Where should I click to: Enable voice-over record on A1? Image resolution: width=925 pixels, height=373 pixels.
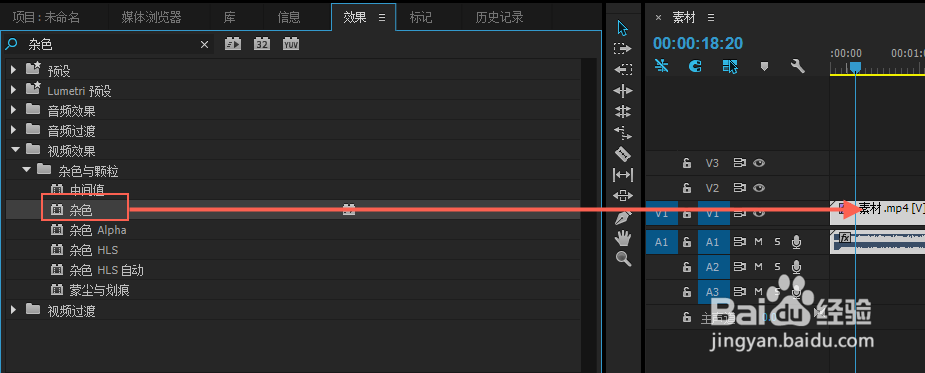click(796, 241)
